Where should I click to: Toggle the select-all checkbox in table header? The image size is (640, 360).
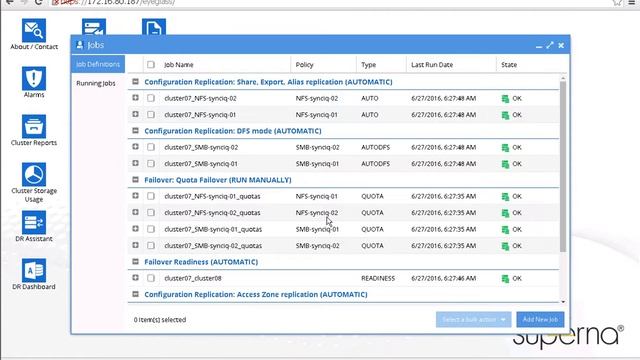pos(151,64)
